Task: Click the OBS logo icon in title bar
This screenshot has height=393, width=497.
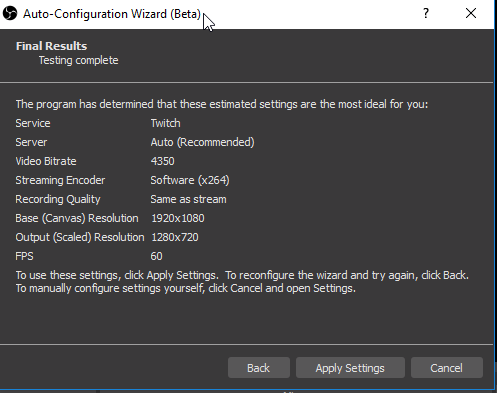Action: pos(10,14)
